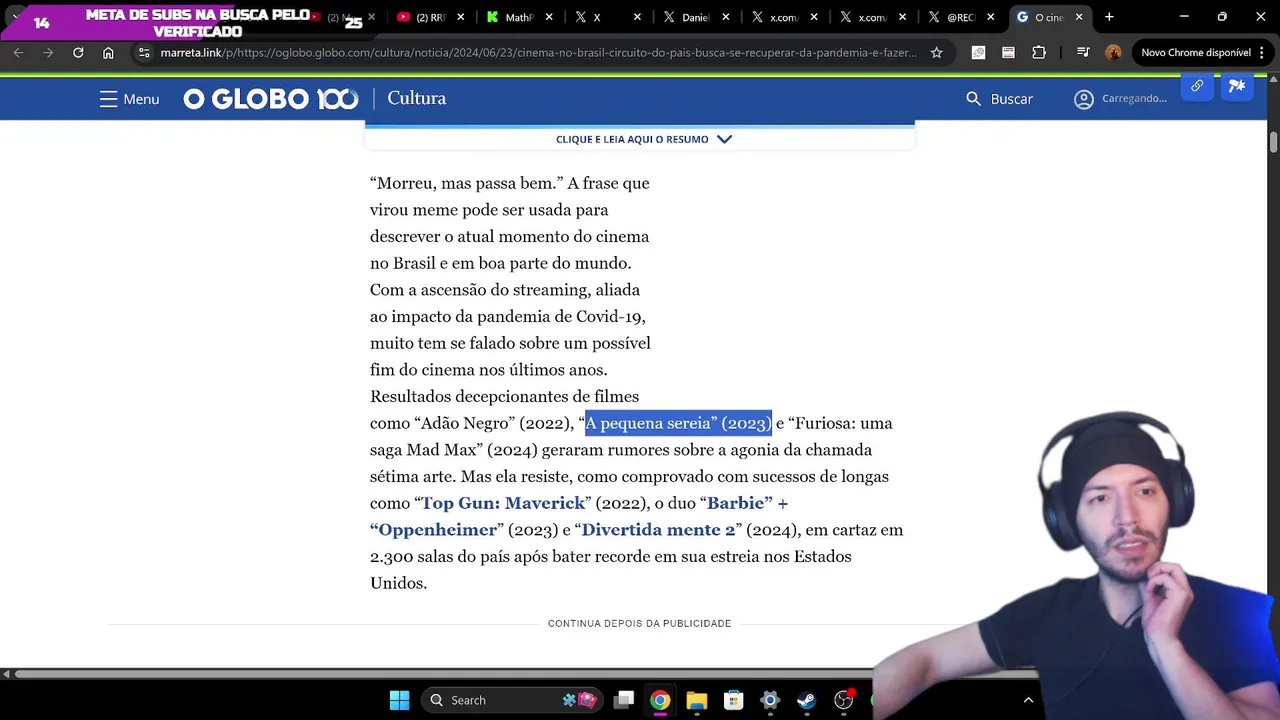Screen dimensions: 1280x720
Task: Open File Explorer from the taskbar
Action: pyautogui.click(x=697, y=700)
